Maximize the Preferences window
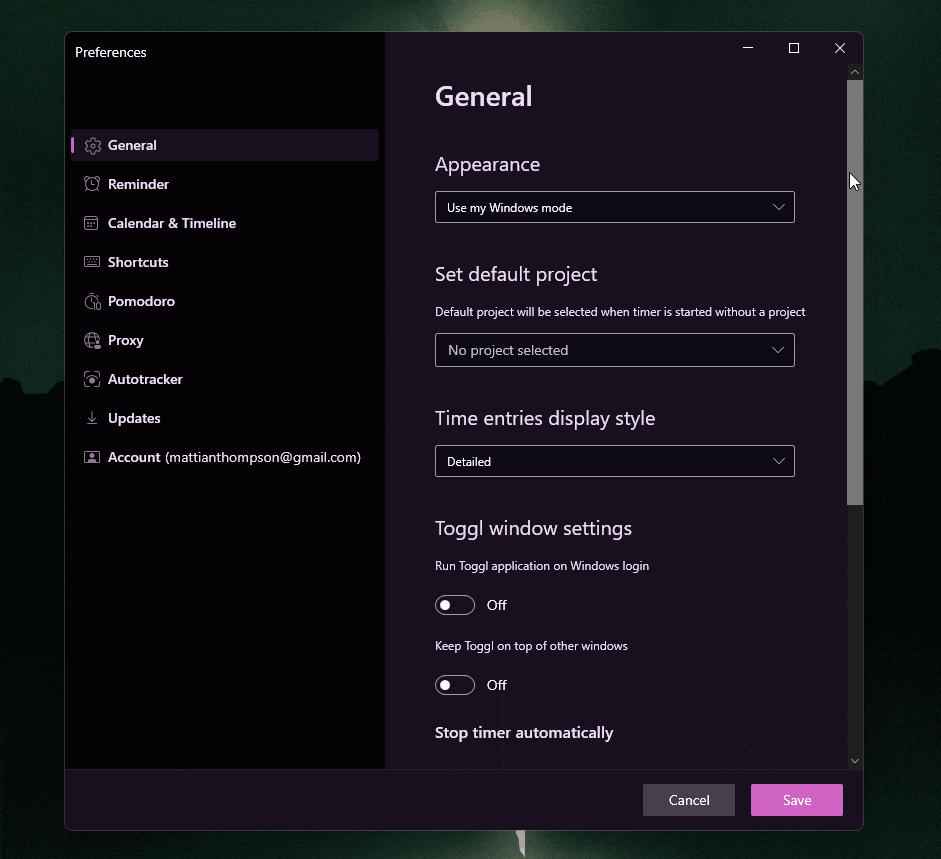 click(x=794, y=48)
